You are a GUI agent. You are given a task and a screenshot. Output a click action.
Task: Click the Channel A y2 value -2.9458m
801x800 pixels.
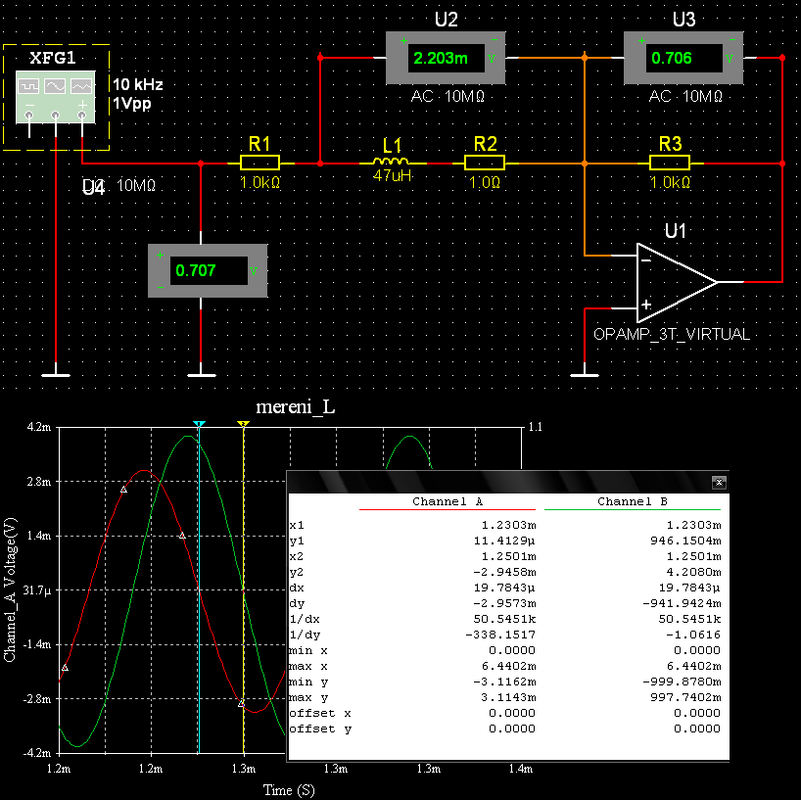click(x=505, y=572)
